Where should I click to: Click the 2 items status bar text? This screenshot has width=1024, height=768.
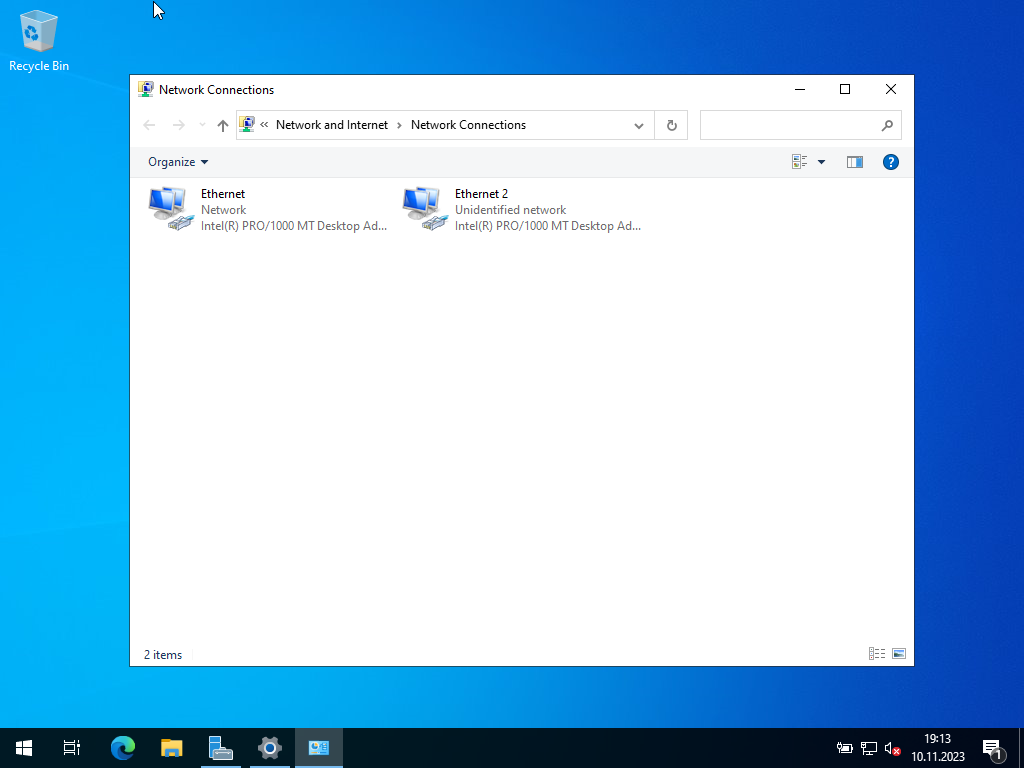(163, 654)
